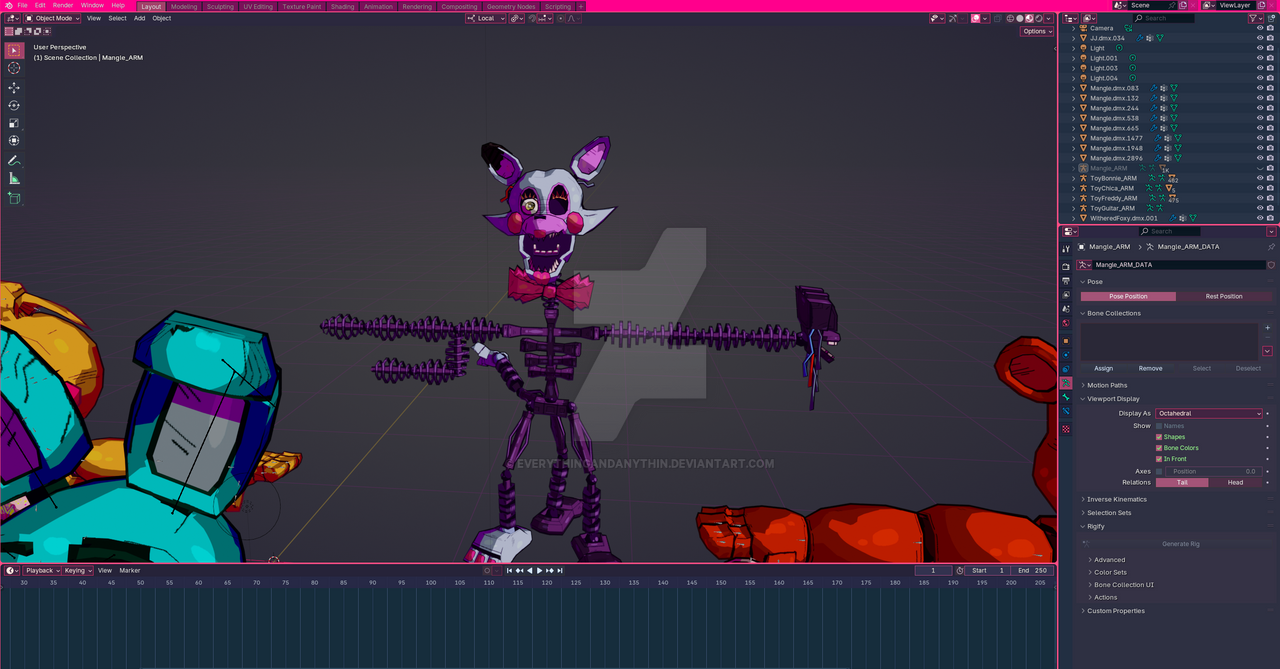Open the File menu
1280x669 pixels.
pyautogui.click(x=22, y=5)
